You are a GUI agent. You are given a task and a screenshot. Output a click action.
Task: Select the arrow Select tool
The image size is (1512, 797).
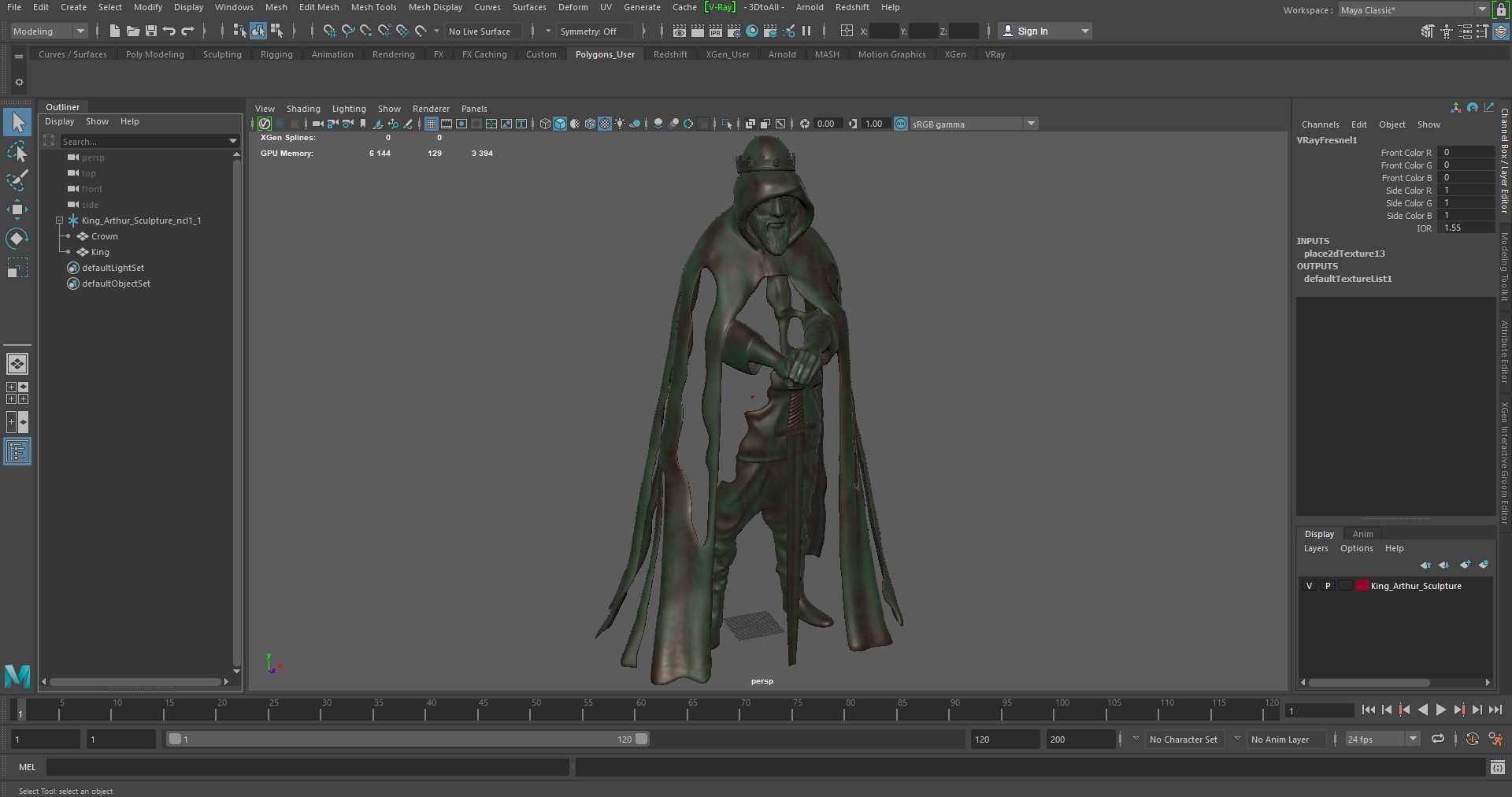click(17, 122)
